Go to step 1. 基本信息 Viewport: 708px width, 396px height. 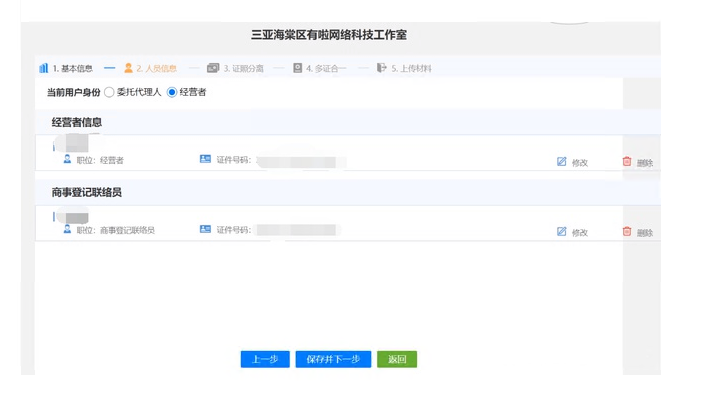[x=72, y=68]
